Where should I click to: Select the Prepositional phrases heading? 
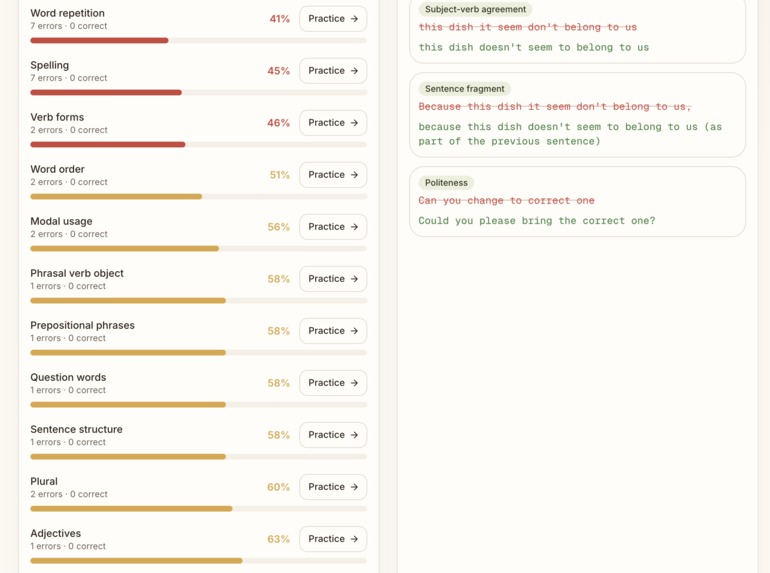(82, 326)
